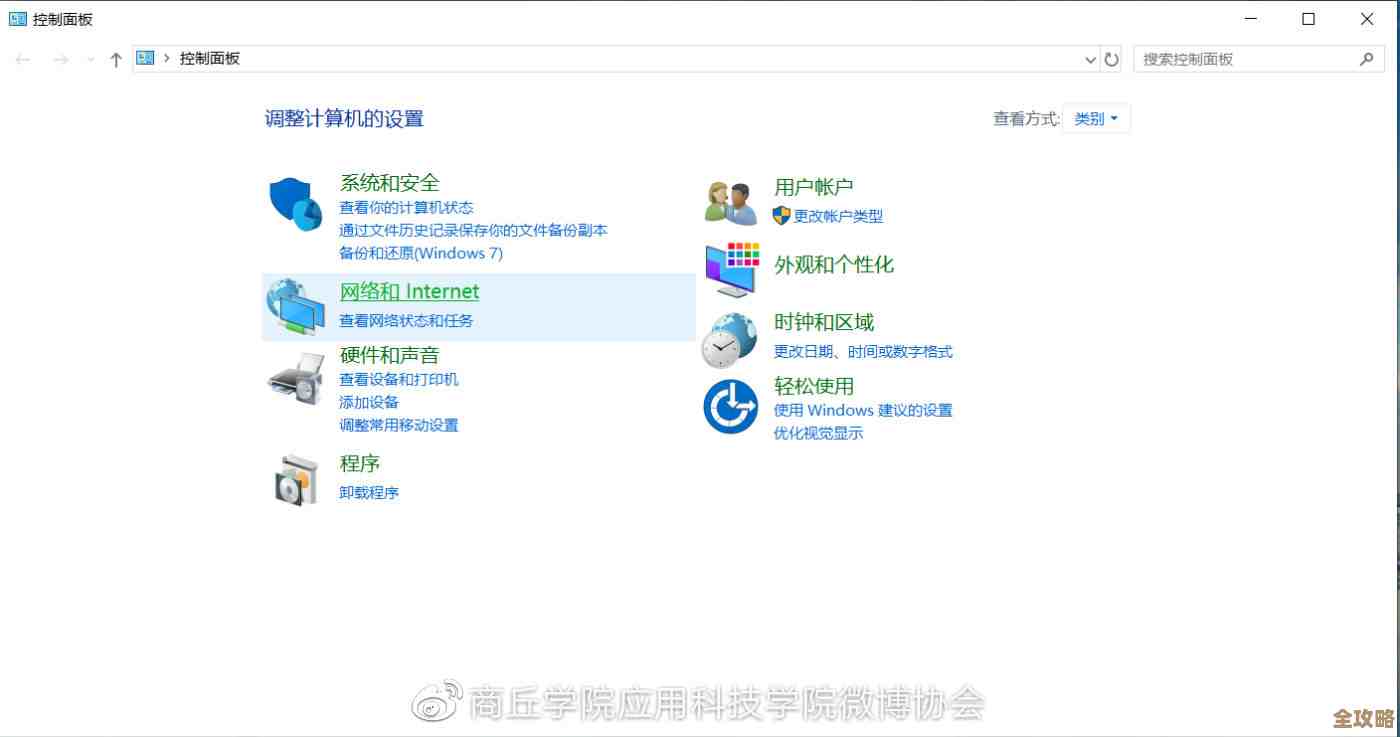Click the Control Panel icon in address bar

coord(145,58)
